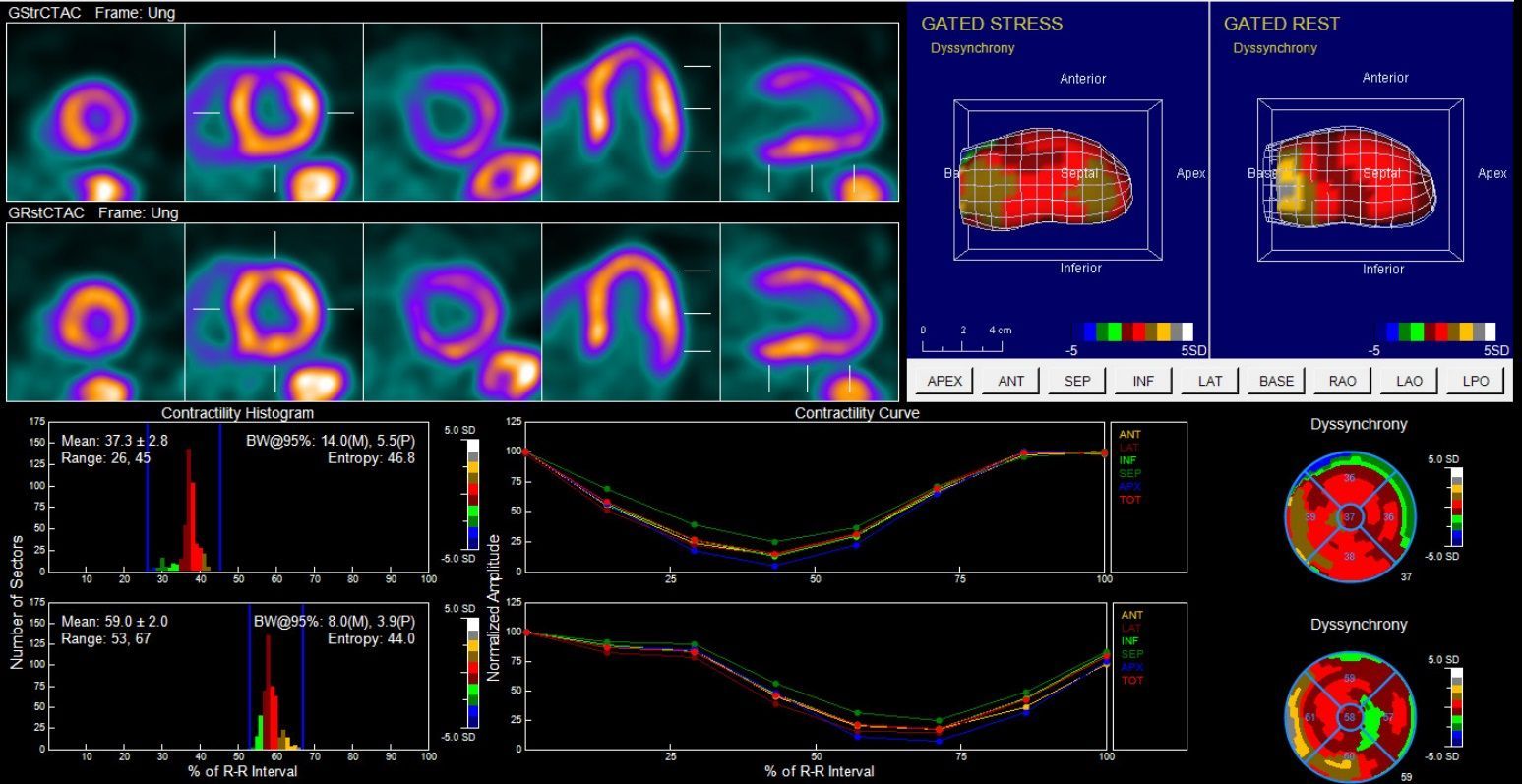Click the GATED STRESS panel title
Image resolution: width=1522 pixels, height=784 pixels.
coord(992,24)
